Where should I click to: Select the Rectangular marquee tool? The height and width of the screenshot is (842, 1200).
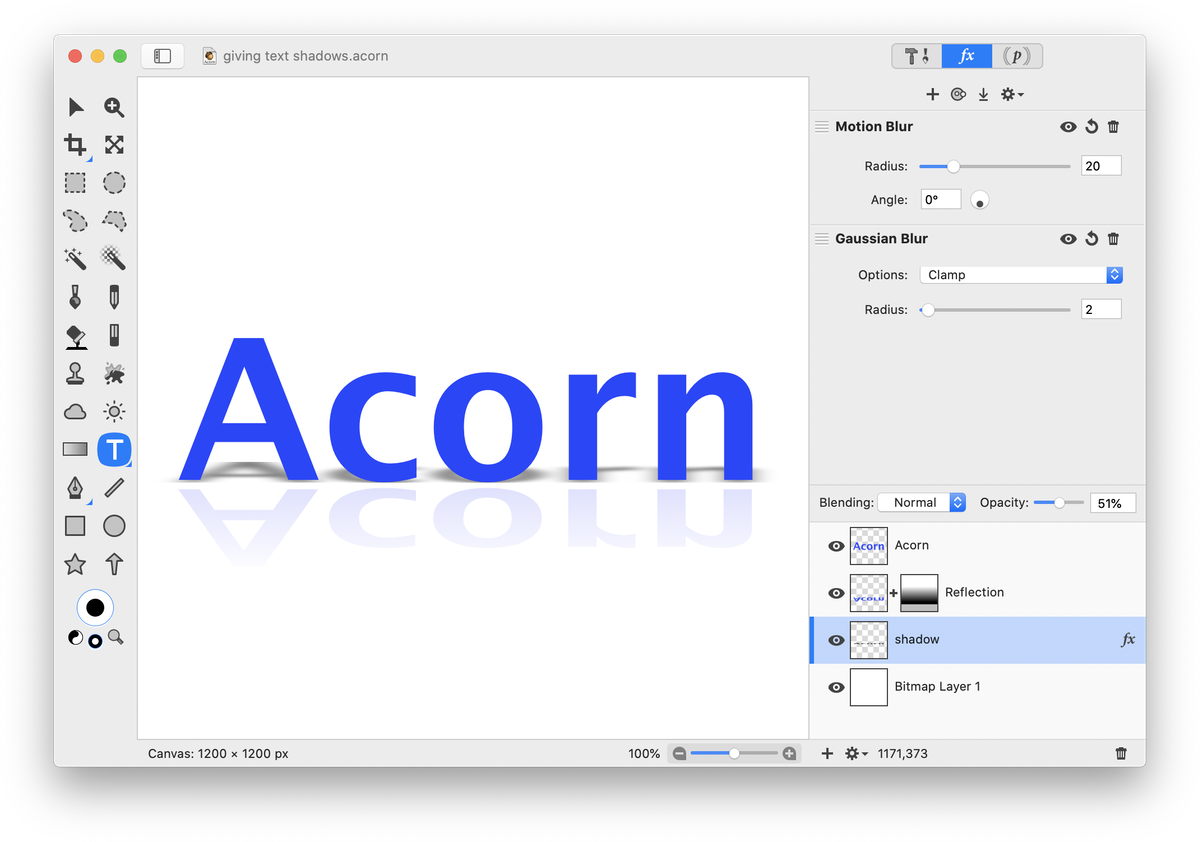pyautogui.click(x=76, y=183)
